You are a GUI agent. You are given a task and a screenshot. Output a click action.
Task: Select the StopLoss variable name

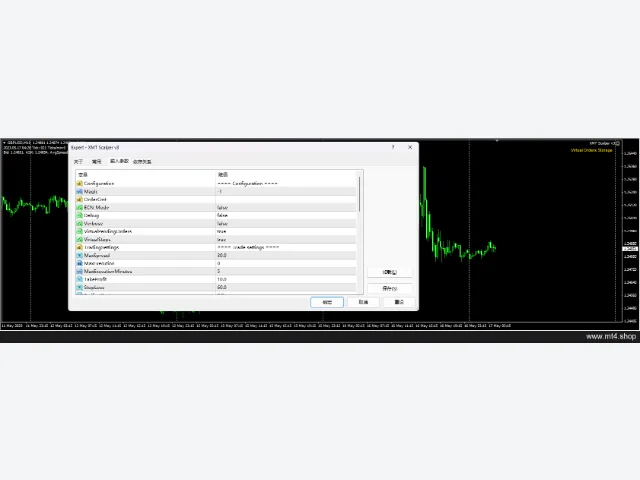(94, 287)
